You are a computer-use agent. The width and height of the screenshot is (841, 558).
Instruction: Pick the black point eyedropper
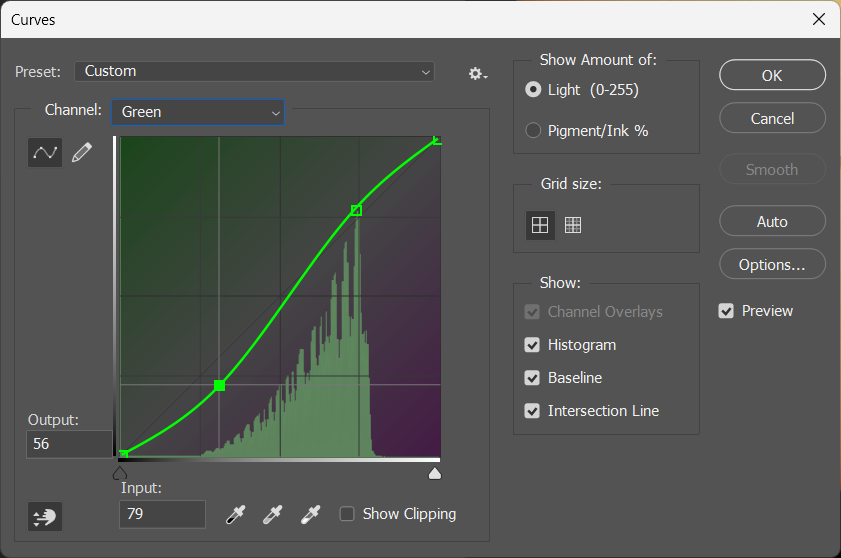[236, 515]
